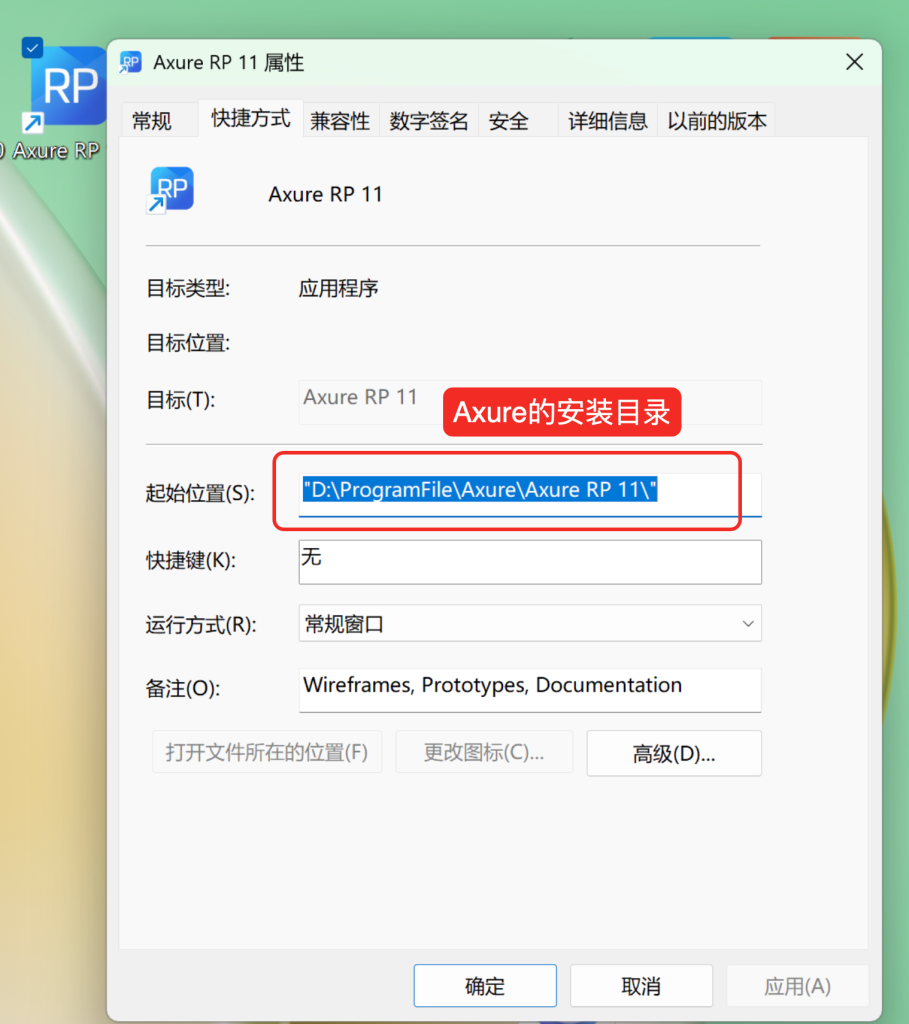The width and height of the screenshot is (909, 1024).
Task: Open the 数字签名 tab
Action: coord(429,121)
